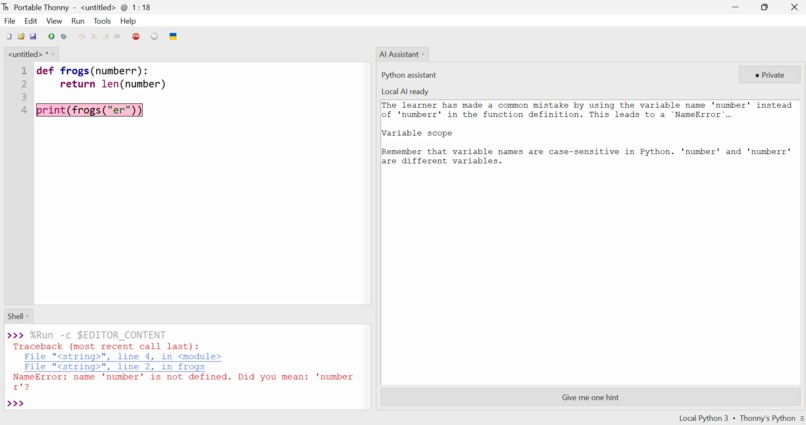
Task: Open the Run menu
Action: point(78,21)
